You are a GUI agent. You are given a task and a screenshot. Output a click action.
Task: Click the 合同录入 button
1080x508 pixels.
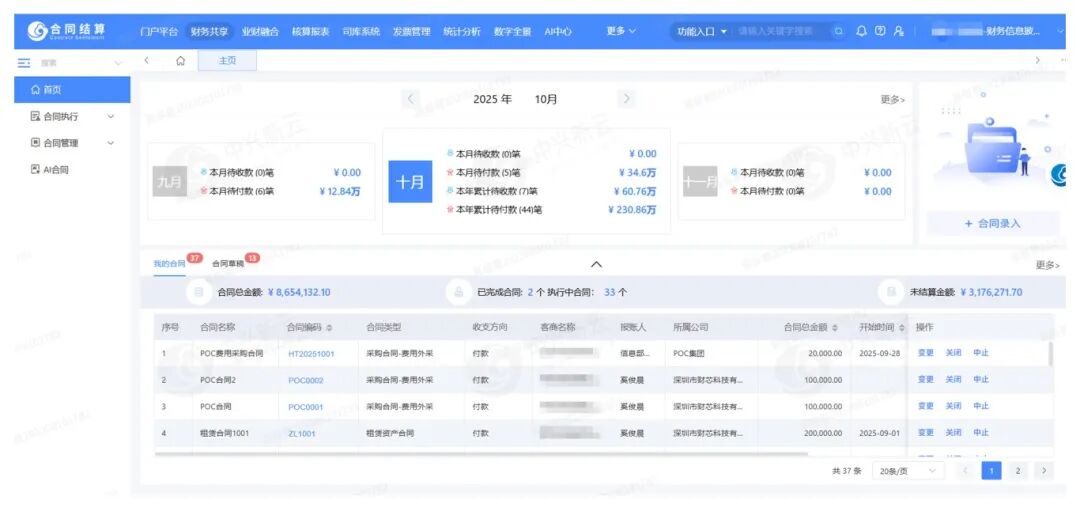pyautogui.click(x=992, y=223)
